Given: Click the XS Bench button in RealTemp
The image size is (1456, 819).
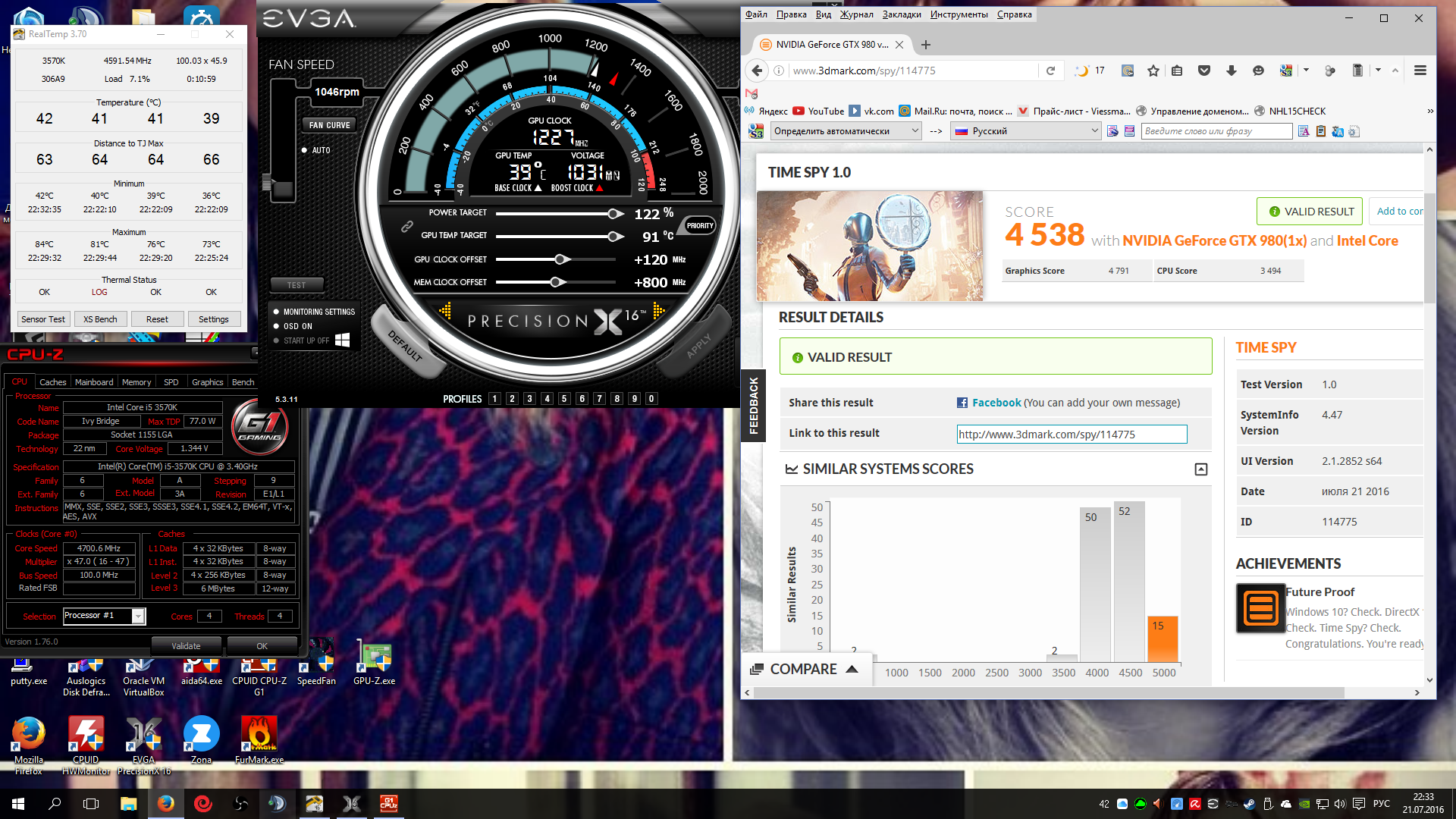Looking at the screenshot, I should [100, 319].
